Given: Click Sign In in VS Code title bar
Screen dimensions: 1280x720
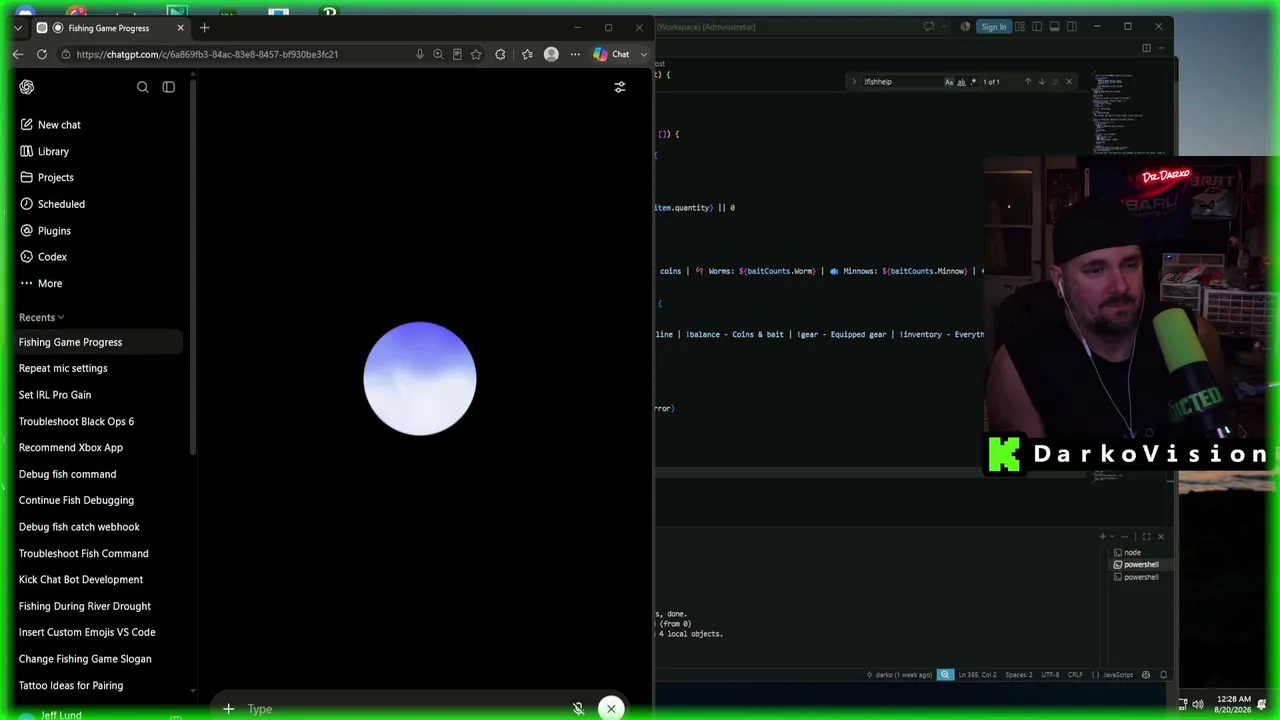Looking at the screenshot, I should tap(994, 27).
